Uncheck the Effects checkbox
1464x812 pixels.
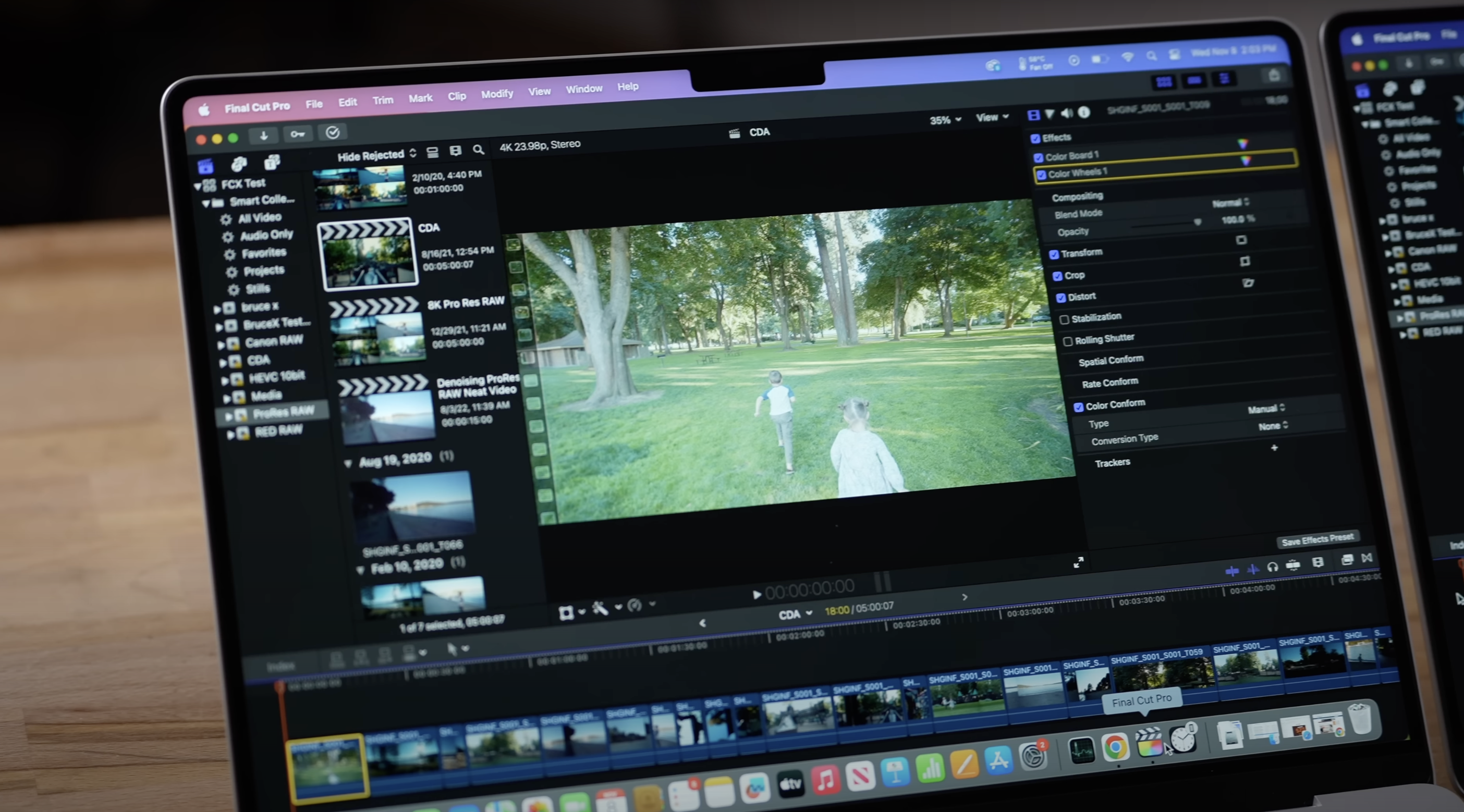click(1035, 139)
